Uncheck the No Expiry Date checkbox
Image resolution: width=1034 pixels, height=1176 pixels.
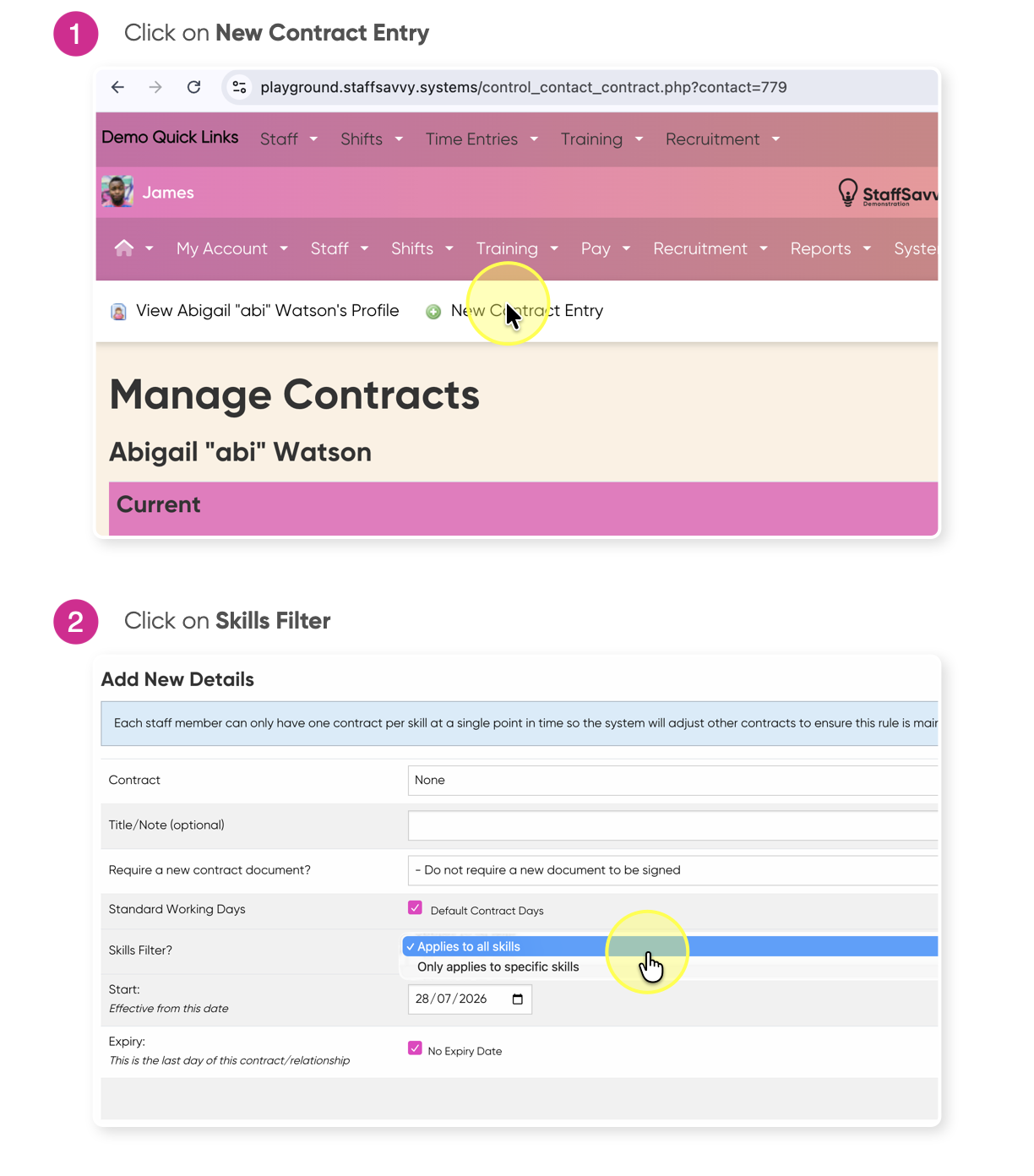point(415,1048)
